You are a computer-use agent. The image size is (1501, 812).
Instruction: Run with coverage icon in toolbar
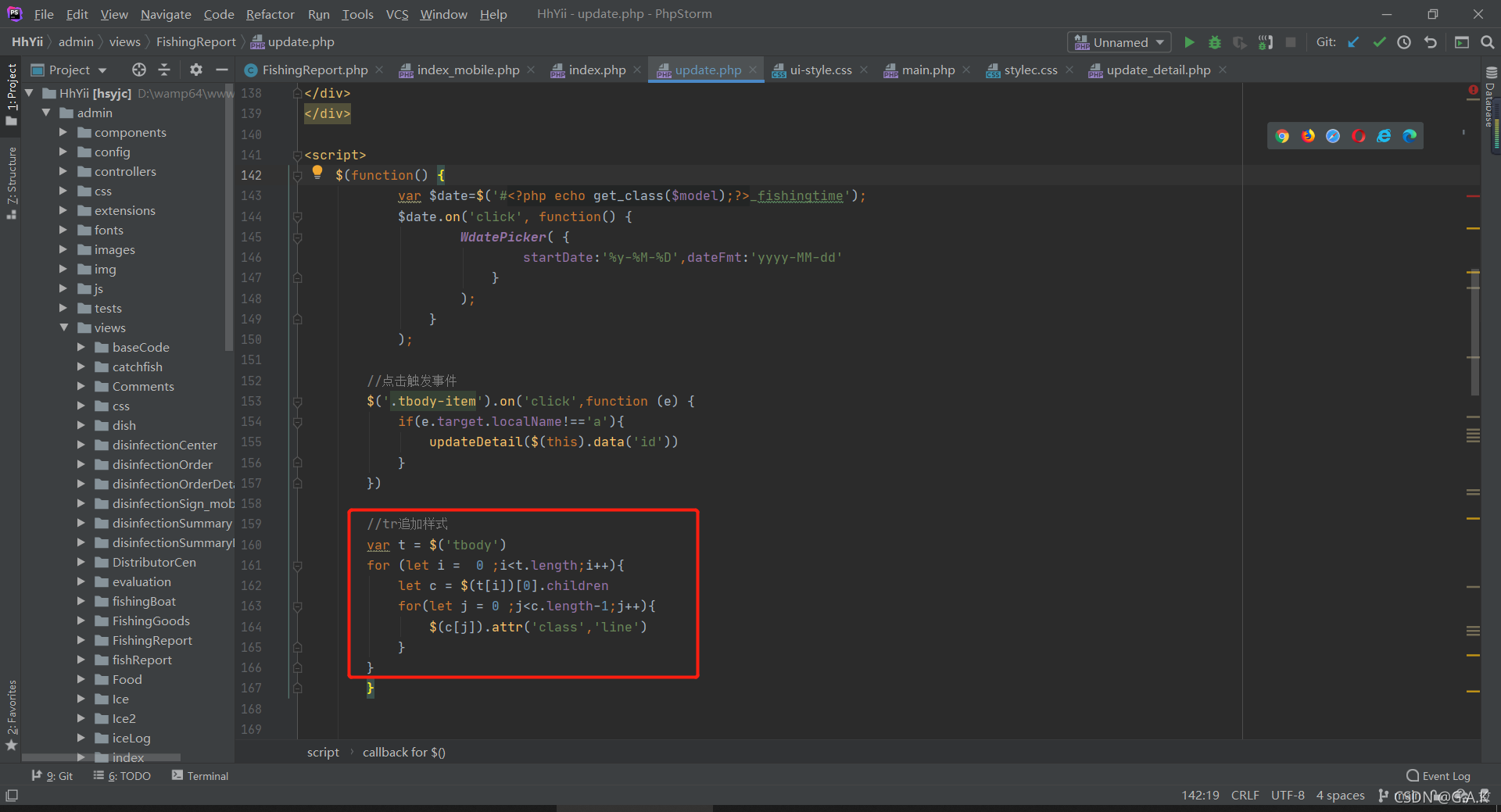[1239, 42]
